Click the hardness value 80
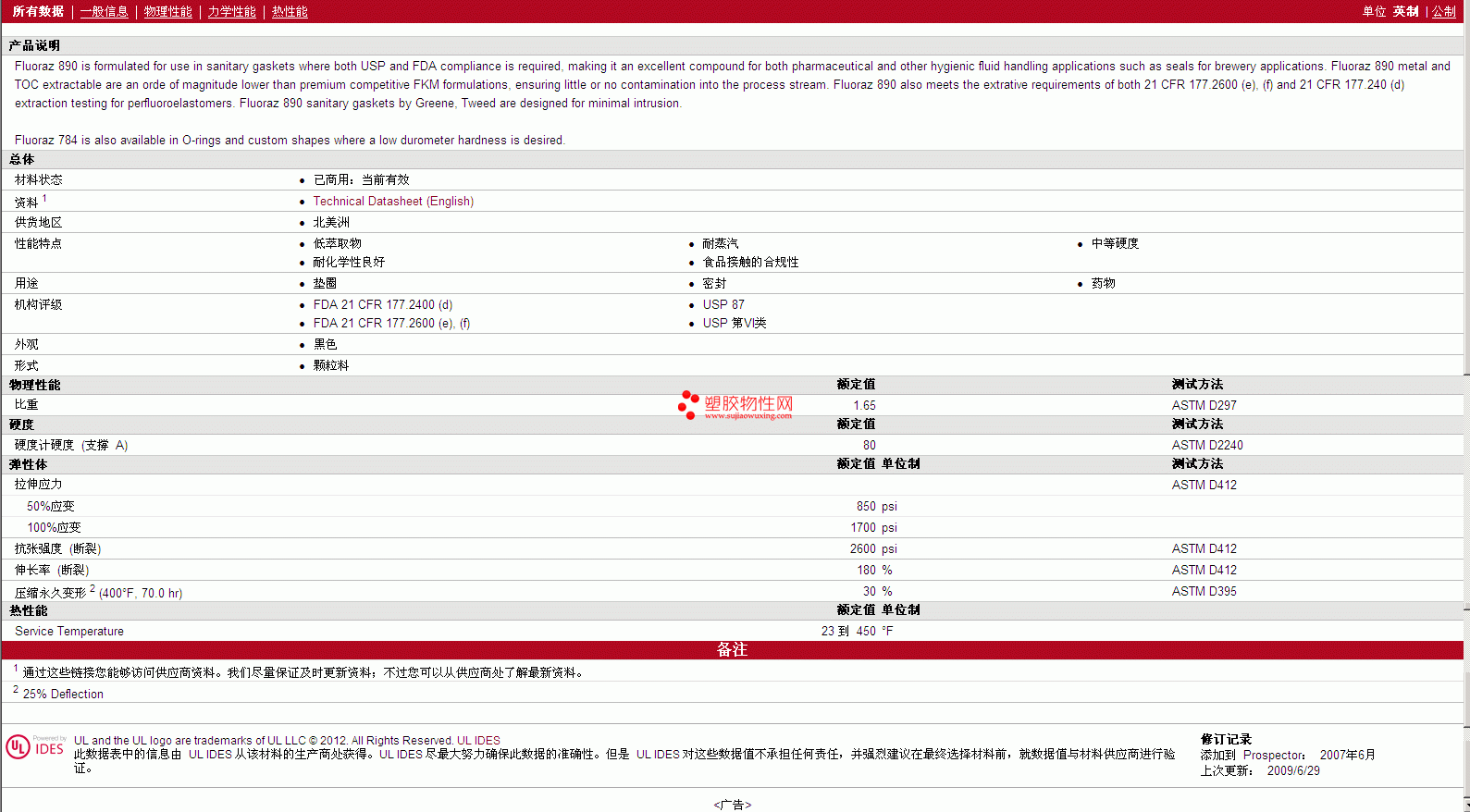Viewport: 1470px width, 812px height. pyautogui.click(x=870, y=445)
